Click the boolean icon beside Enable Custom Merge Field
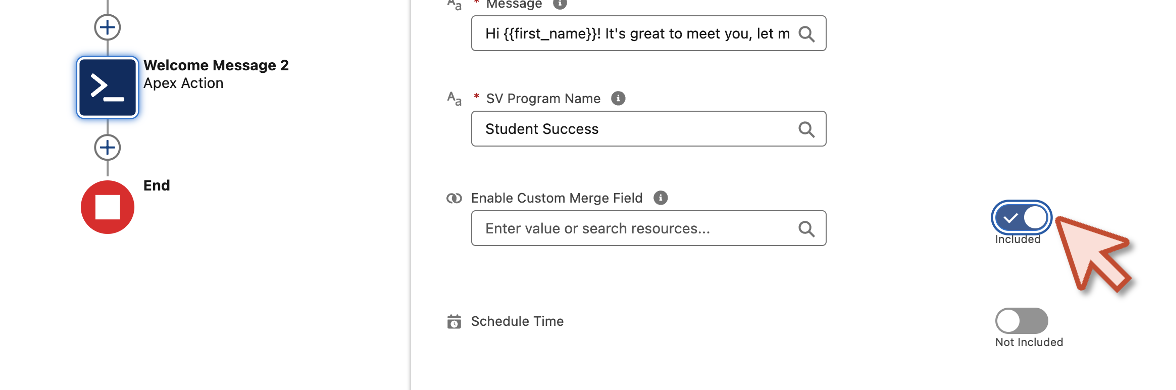The height and width of the screenshot is (390, 1176). point(454,199)
